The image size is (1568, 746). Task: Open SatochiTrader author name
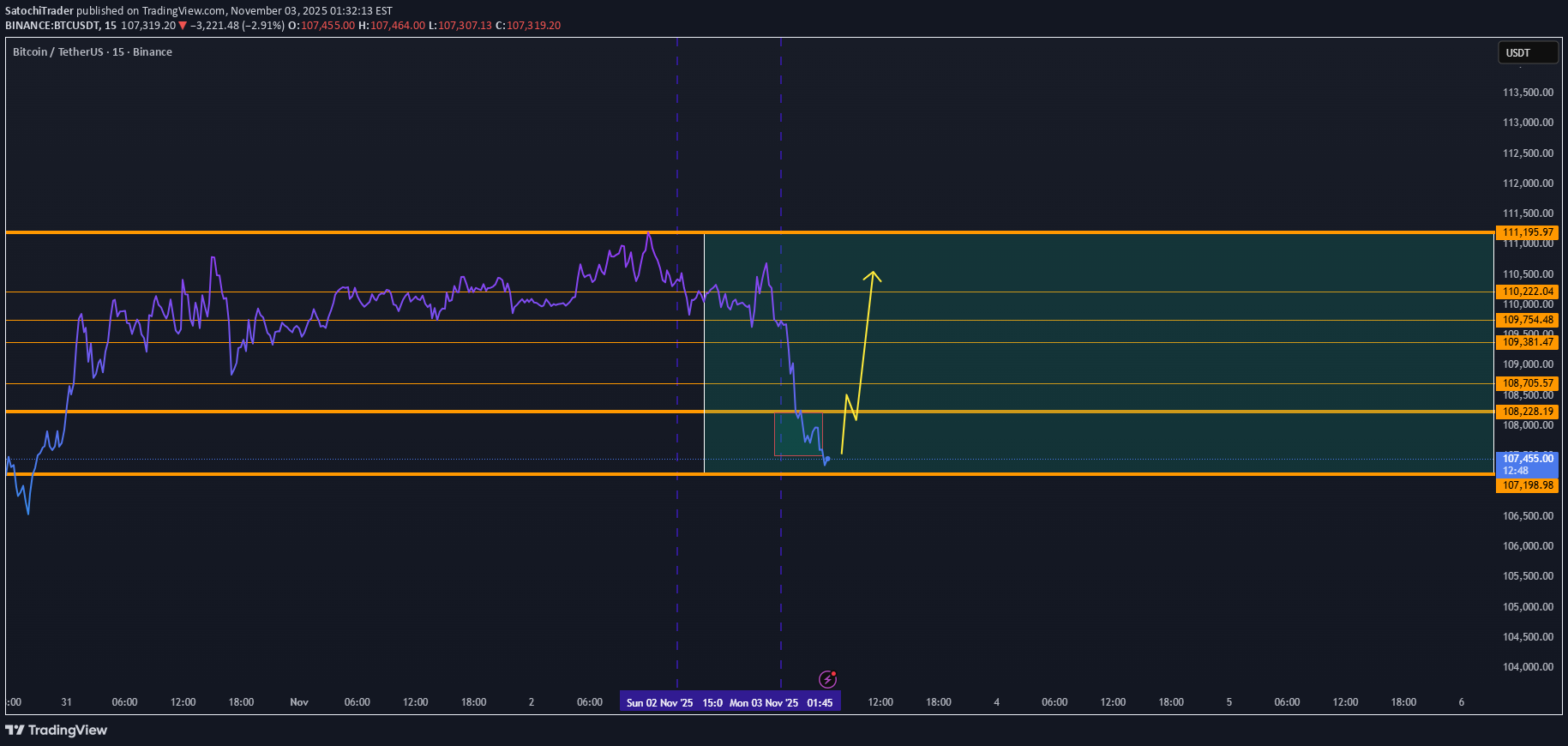(39, 11)
